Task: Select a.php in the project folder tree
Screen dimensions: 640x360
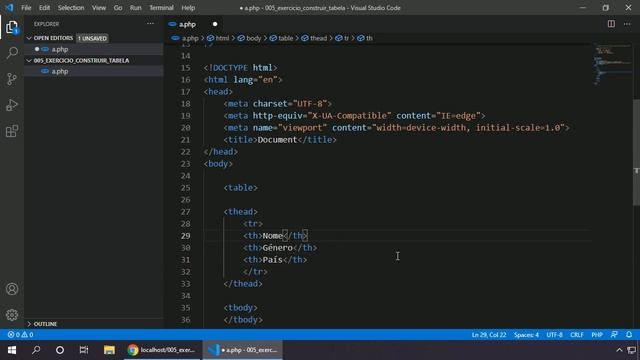Action: click(x=94, y=71)
